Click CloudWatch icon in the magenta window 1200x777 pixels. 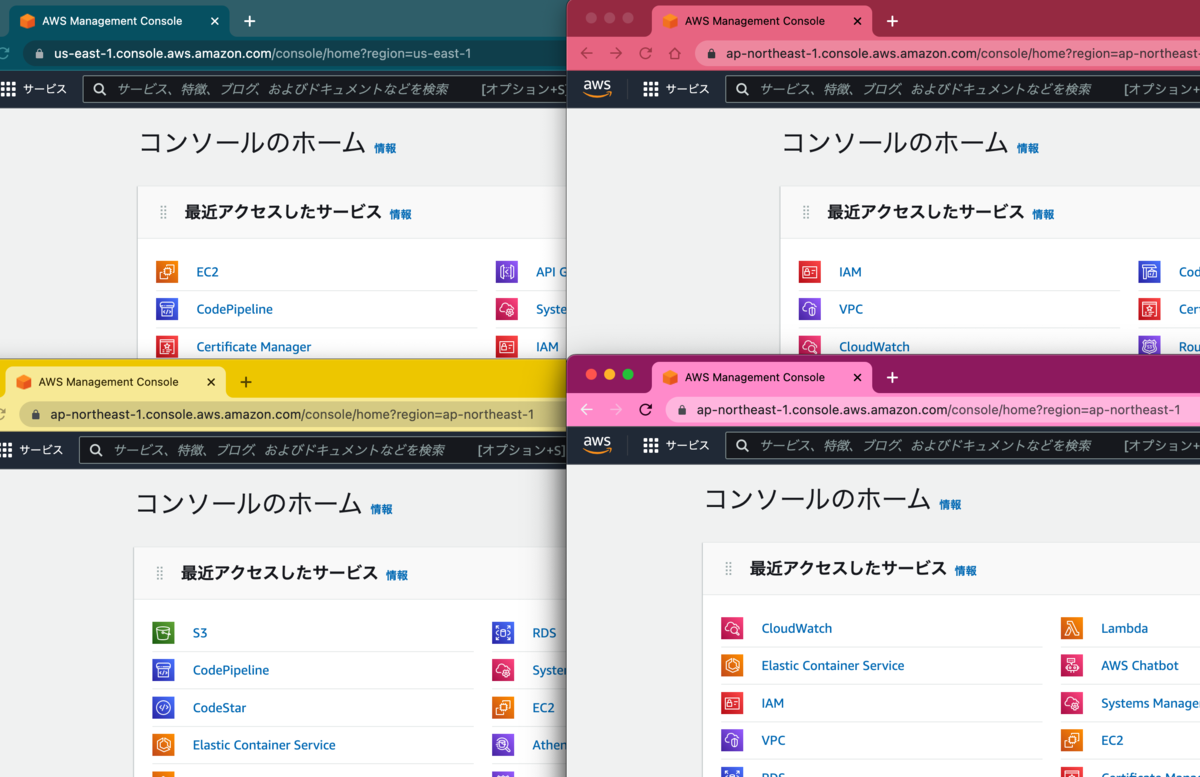732,628
